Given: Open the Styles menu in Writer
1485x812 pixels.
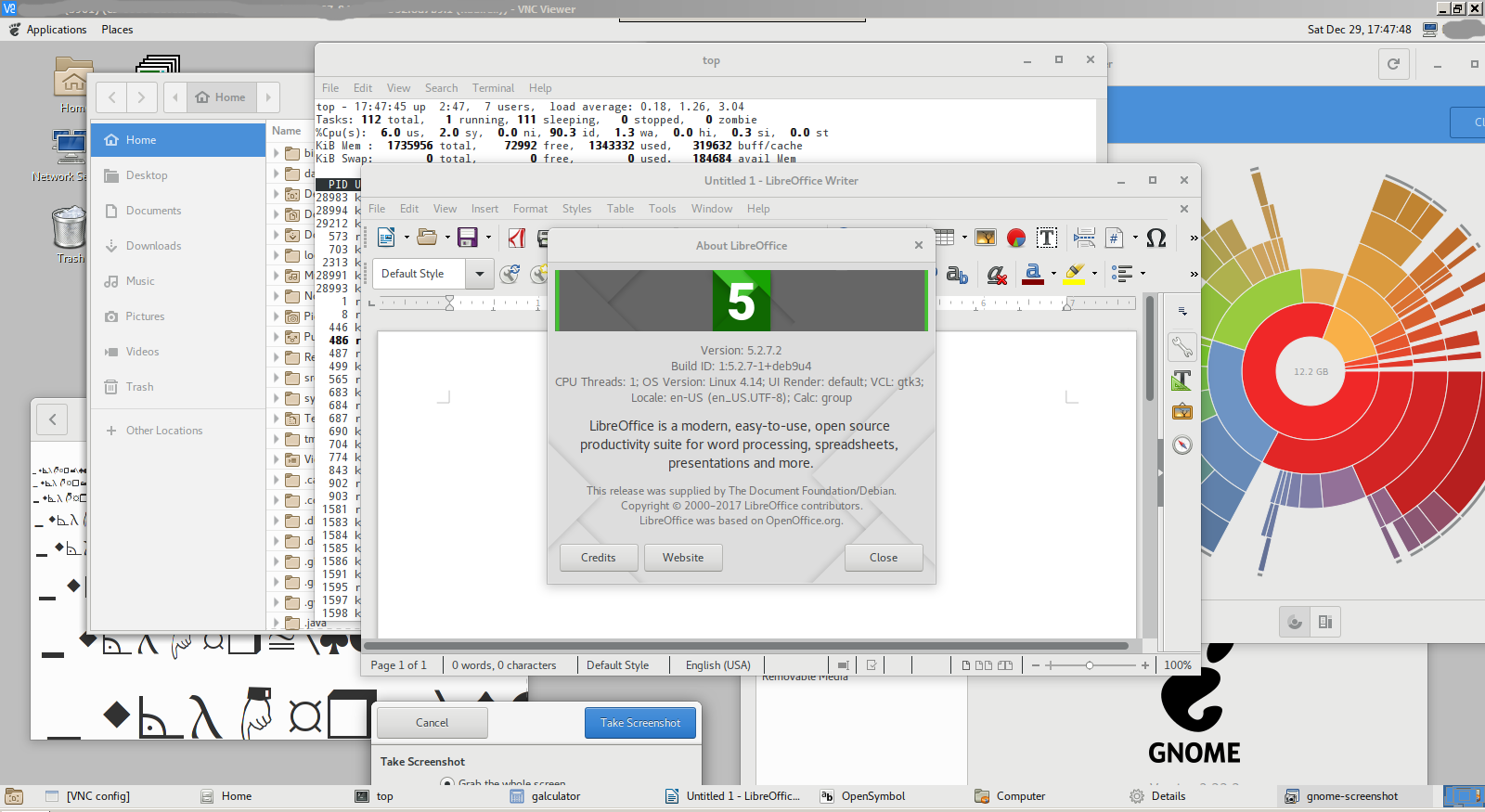Looking at the screenshot, I should pos(576,209).
